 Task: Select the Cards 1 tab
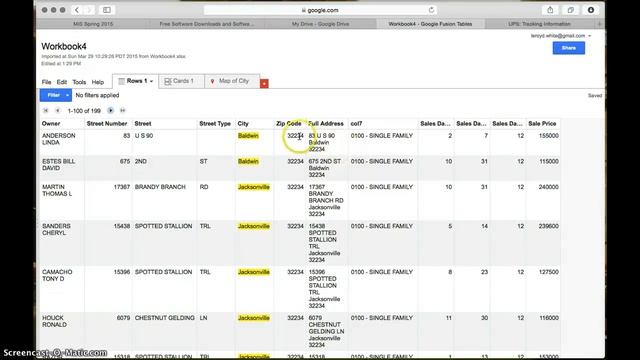coord(181,81)
